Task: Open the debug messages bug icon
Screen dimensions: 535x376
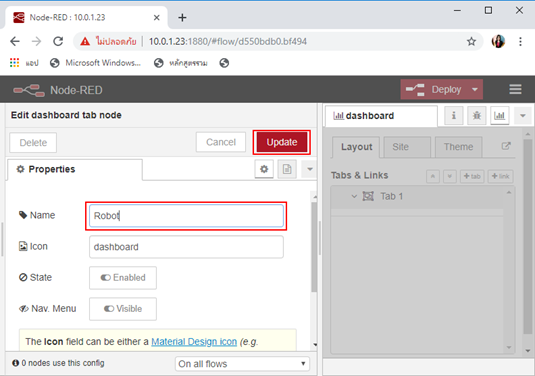Action: coord(477,116)
